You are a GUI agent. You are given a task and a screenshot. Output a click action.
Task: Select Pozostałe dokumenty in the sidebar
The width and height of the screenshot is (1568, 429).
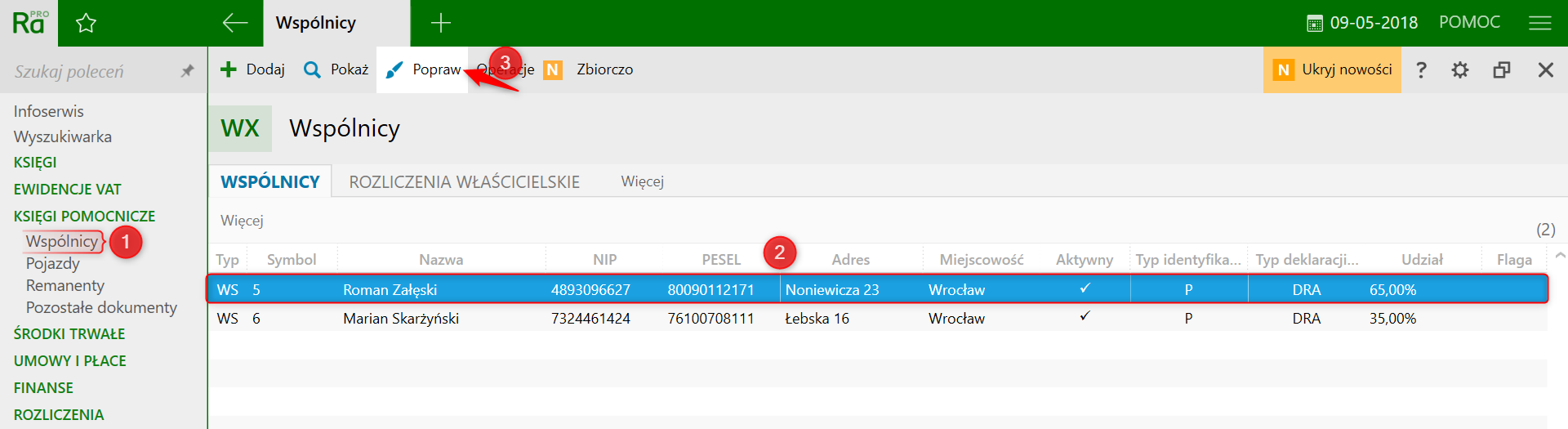(101, 307)
